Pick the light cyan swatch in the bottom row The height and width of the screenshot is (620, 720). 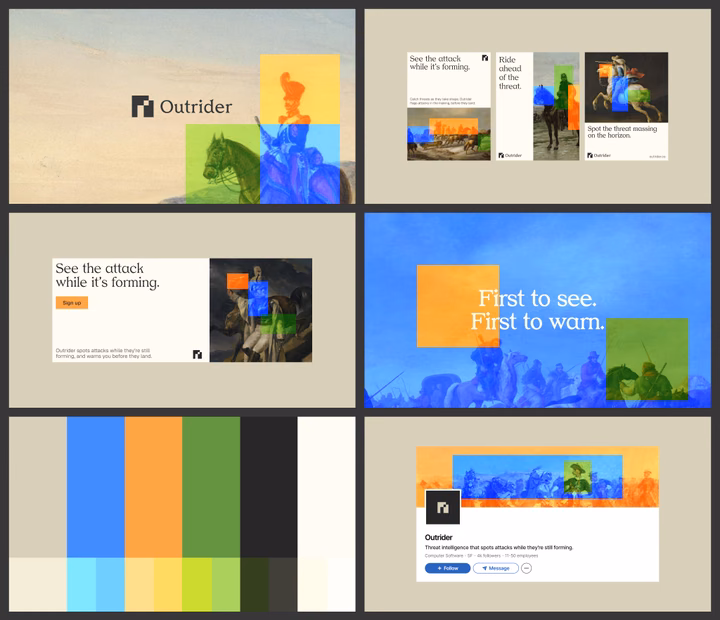tap(81, 584)
